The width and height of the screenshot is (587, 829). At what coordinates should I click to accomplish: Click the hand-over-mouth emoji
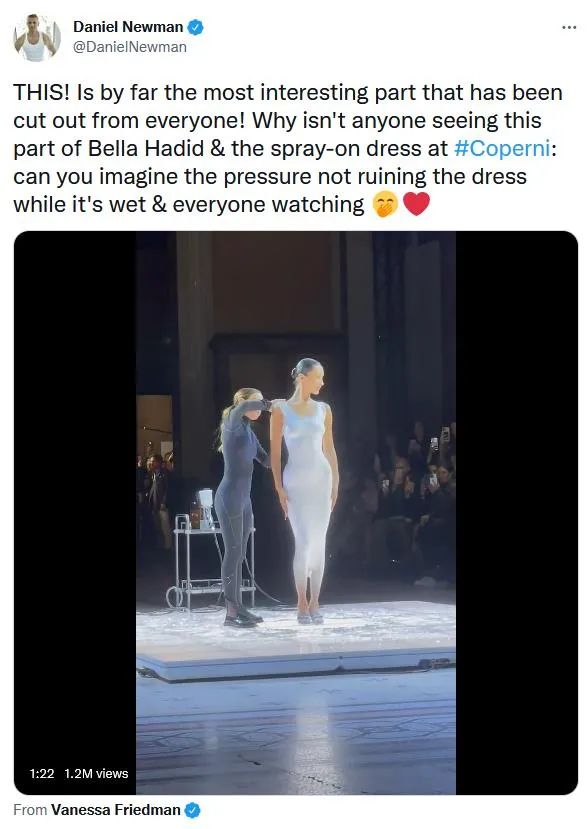385,205
